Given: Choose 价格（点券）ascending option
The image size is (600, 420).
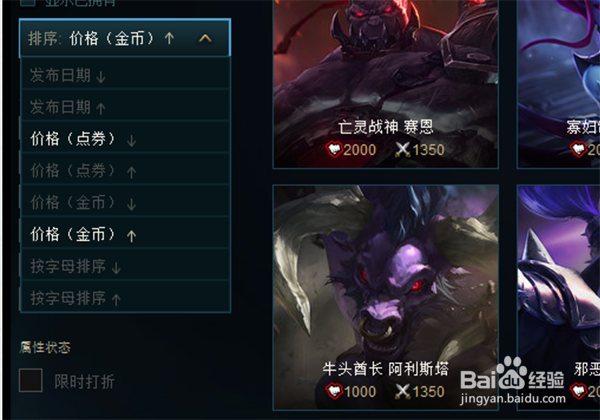Looking at the screenshot, I should 126,169.
